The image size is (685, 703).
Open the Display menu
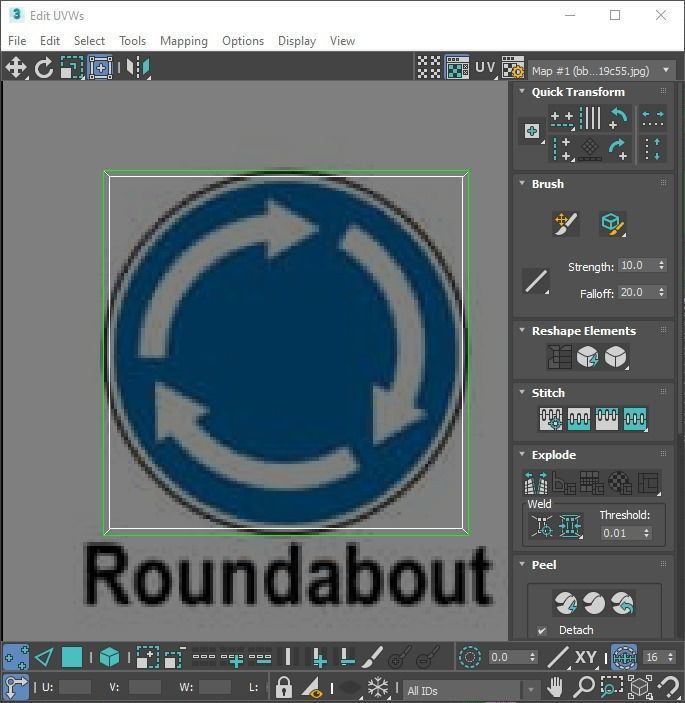297,41
